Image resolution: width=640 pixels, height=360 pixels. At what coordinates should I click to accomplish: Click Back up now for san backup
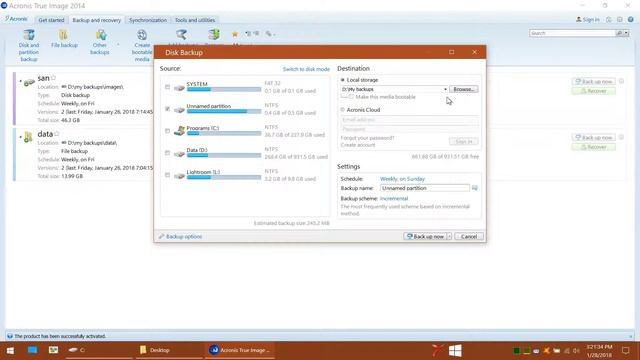[x=593, y=82]
